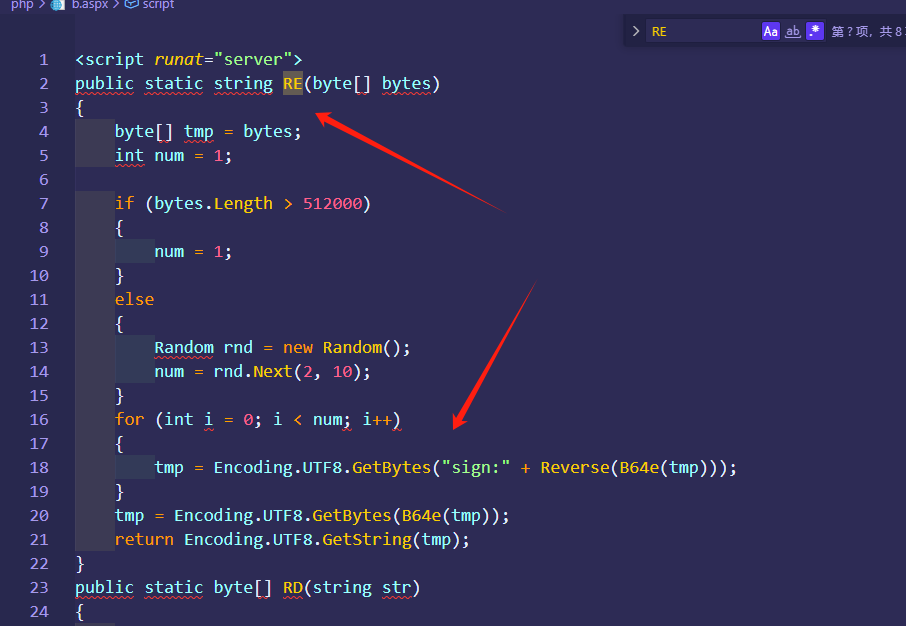906x626 pixels.
Task: Click the highlighted RE method name
Action: 292,84
